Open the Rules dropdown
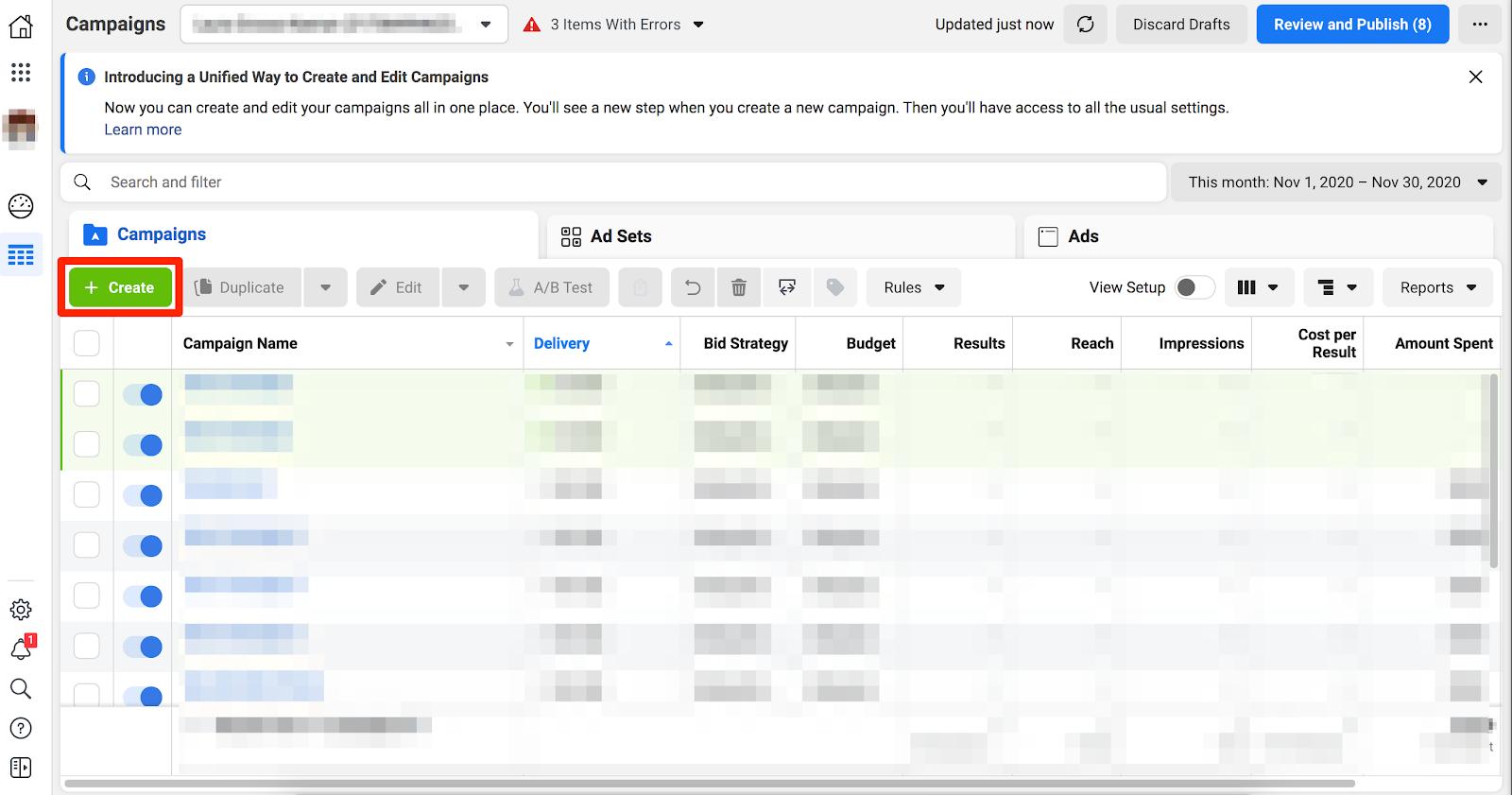 tap(914, 287)
